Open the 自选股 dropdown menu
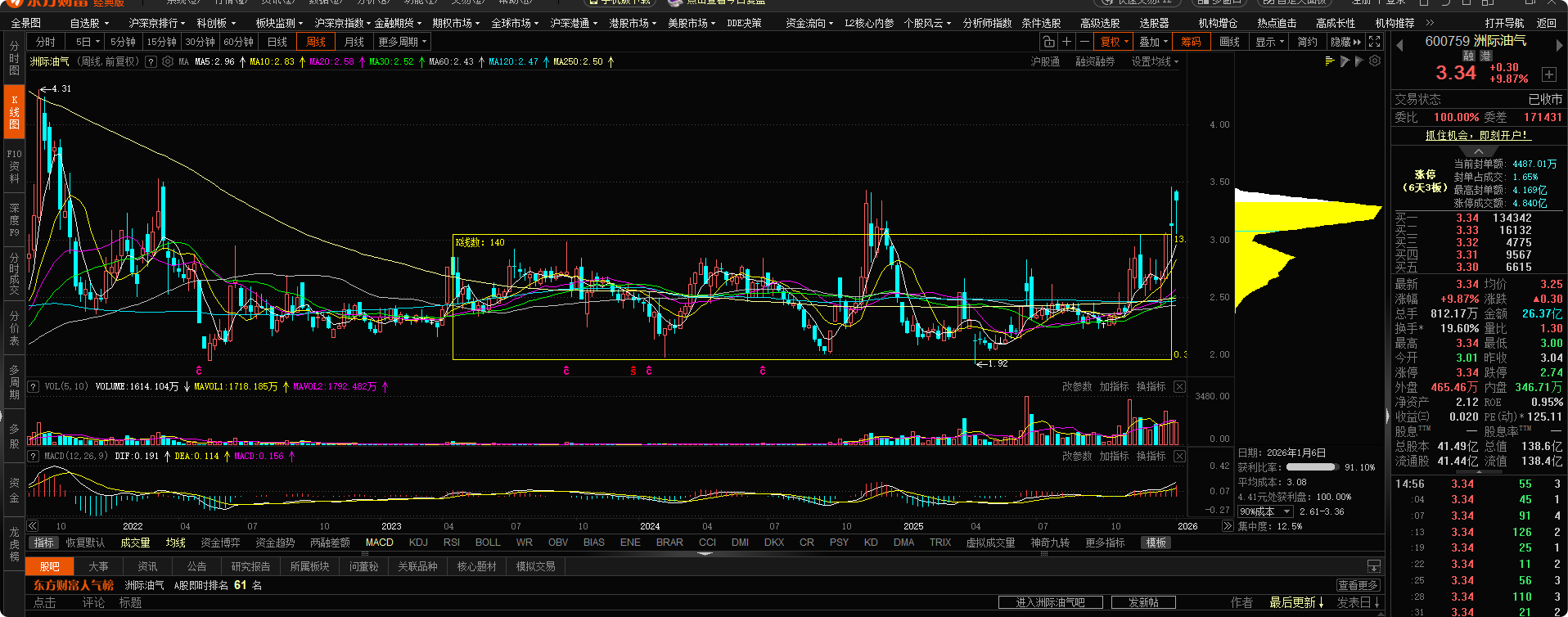 pyautogui.click(x=88, y=23)
